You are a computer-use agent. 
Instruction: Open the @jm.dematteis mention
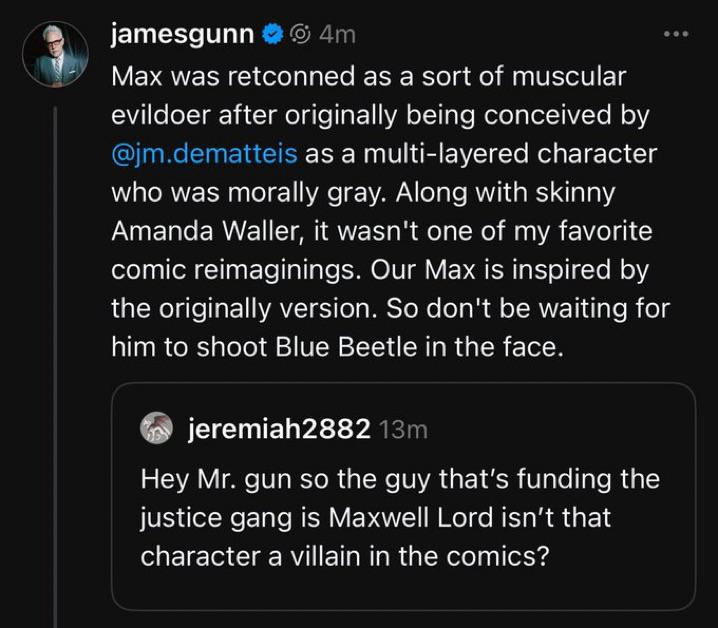(x=198, y=154)
